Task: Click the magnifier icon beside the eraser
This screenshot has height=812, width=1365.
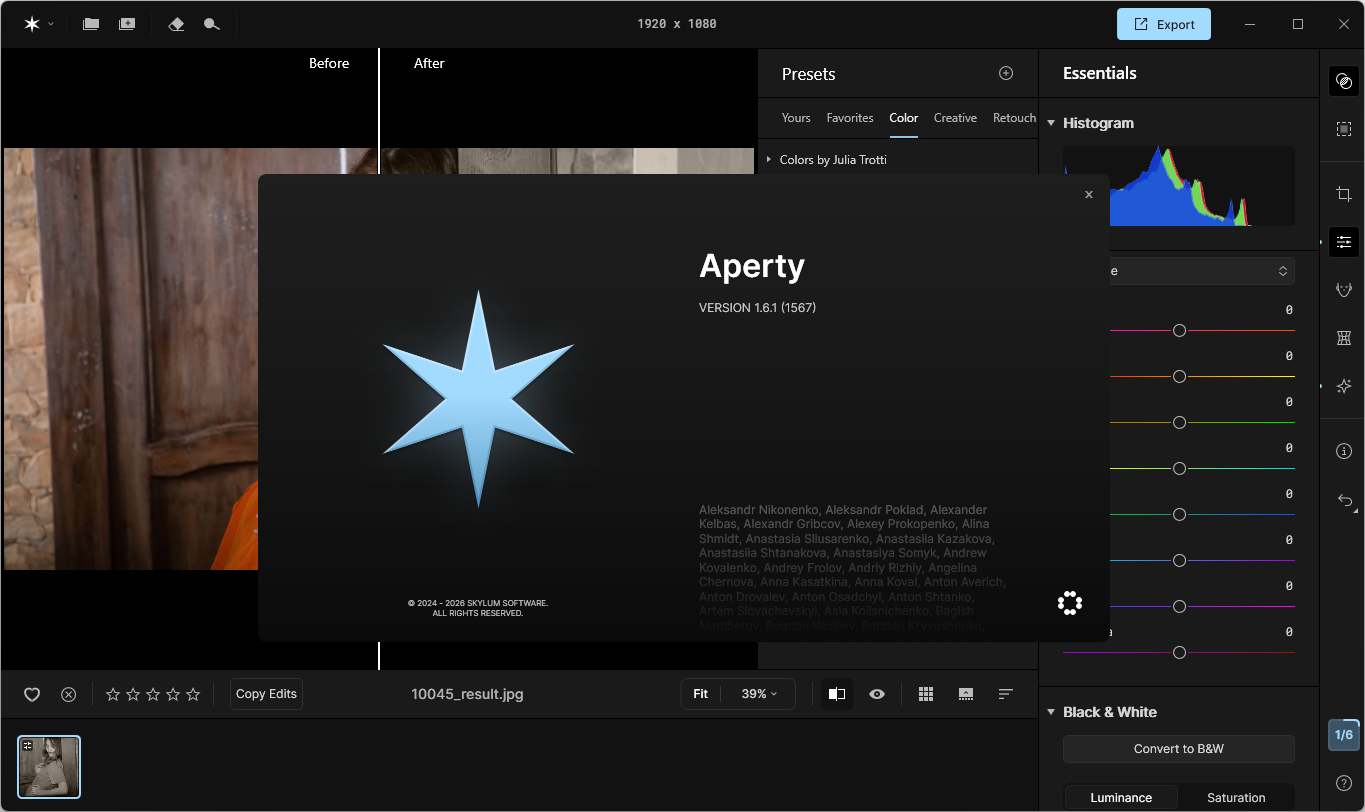Action: point(211,24)
